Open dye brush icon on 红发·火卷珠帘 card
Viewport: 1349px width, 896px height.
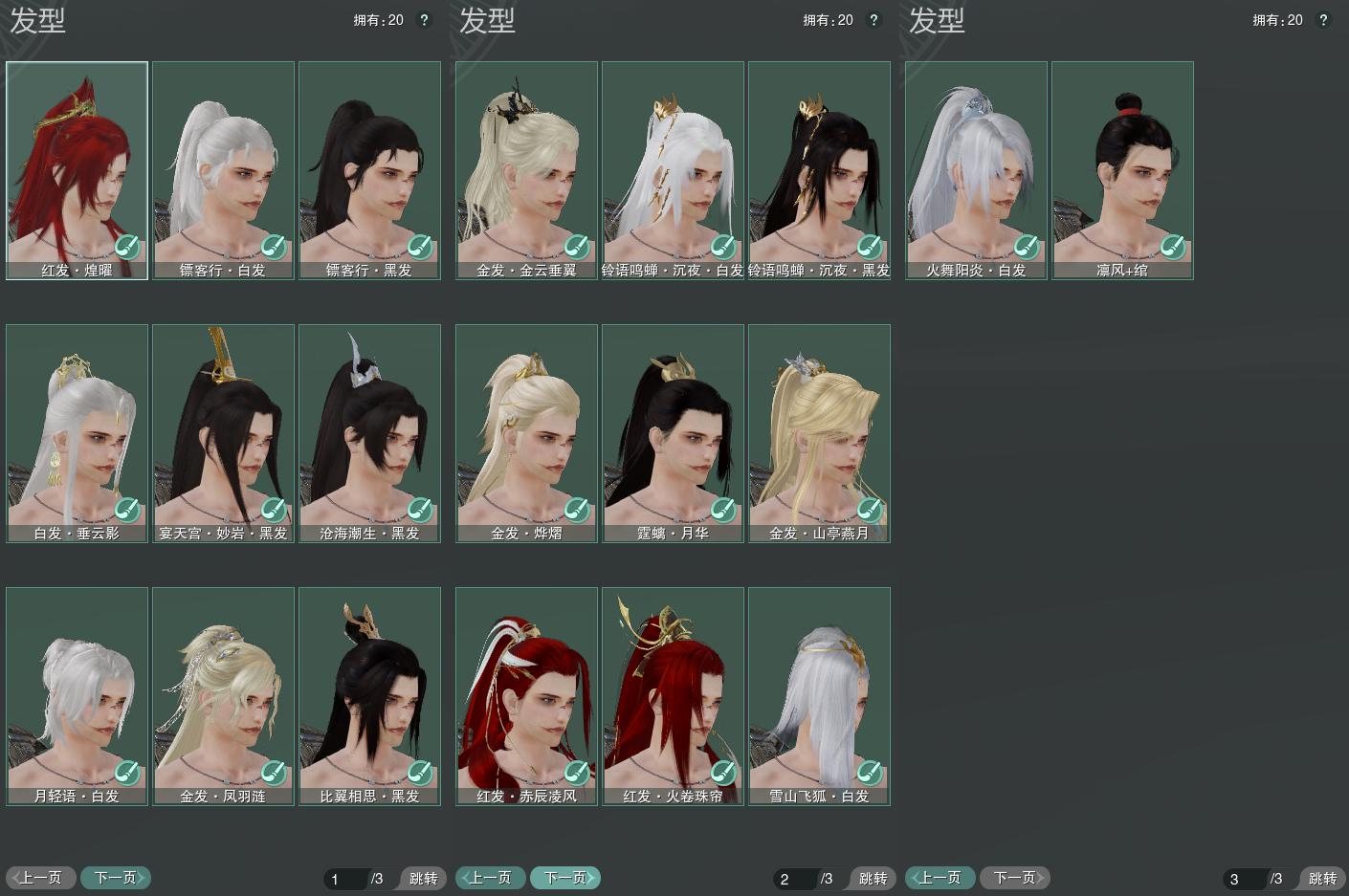pyautogui.click(x=723, y=773)
